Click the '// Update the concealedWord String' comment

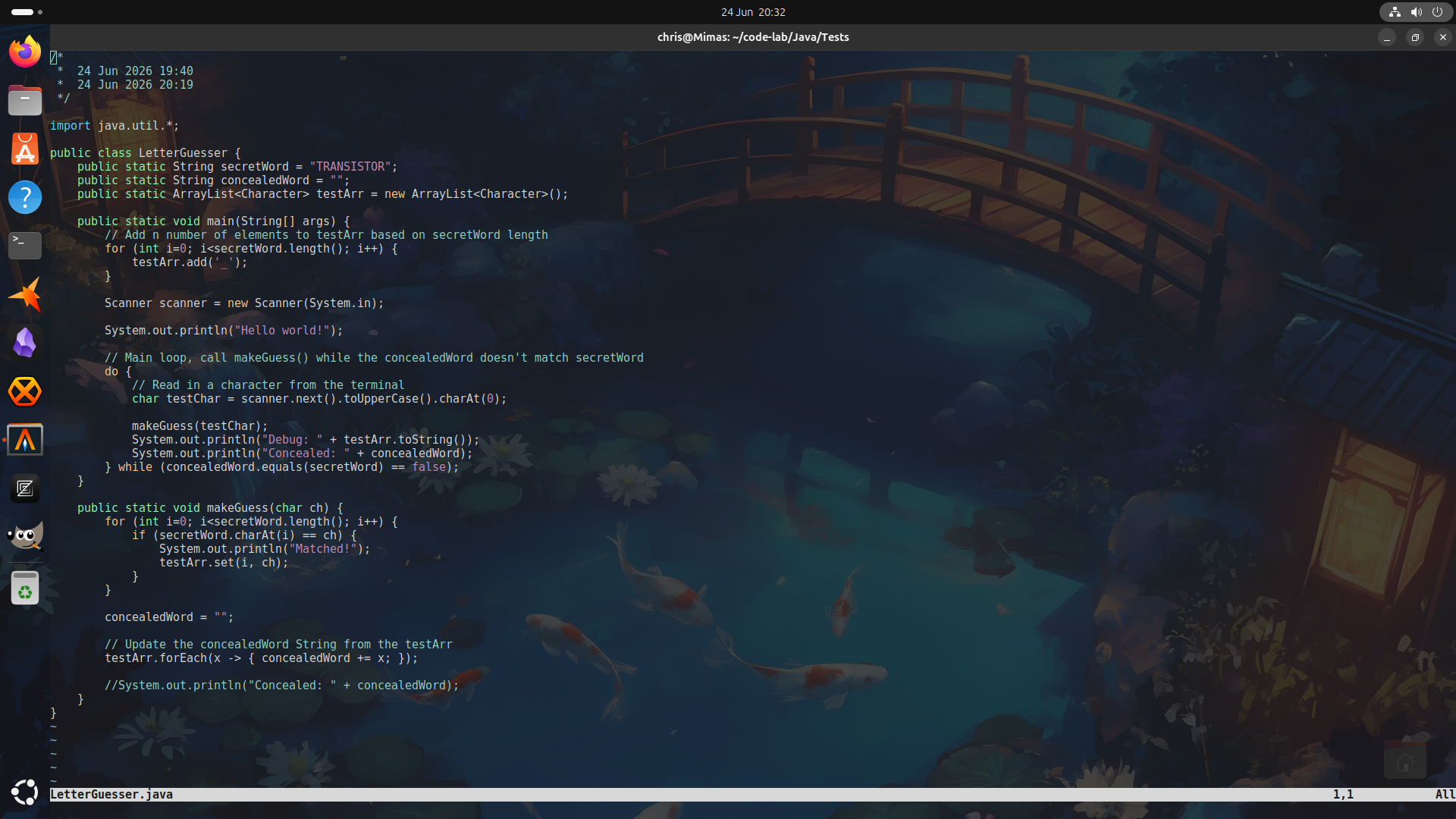(278, 645)
